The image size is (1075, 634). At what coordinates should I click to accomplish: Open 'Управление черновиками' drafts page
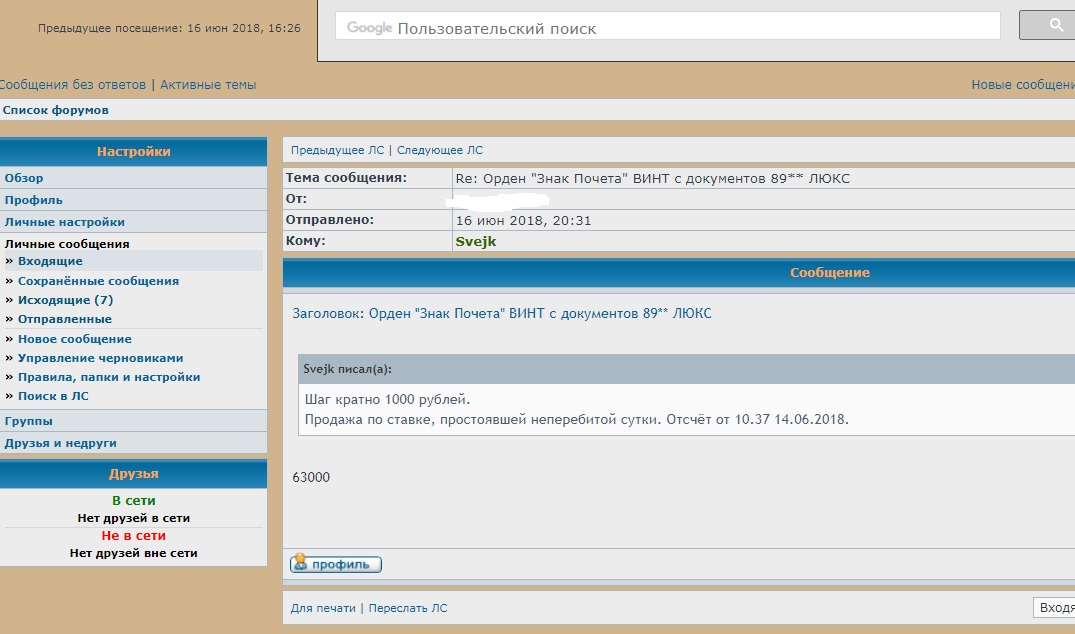[x=100, y=358]
